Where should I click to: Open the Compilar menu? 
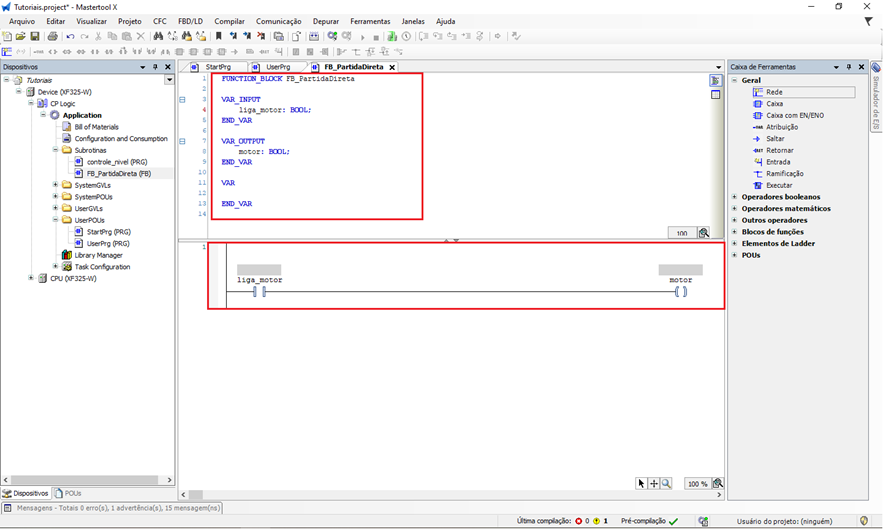pos(229,21)
